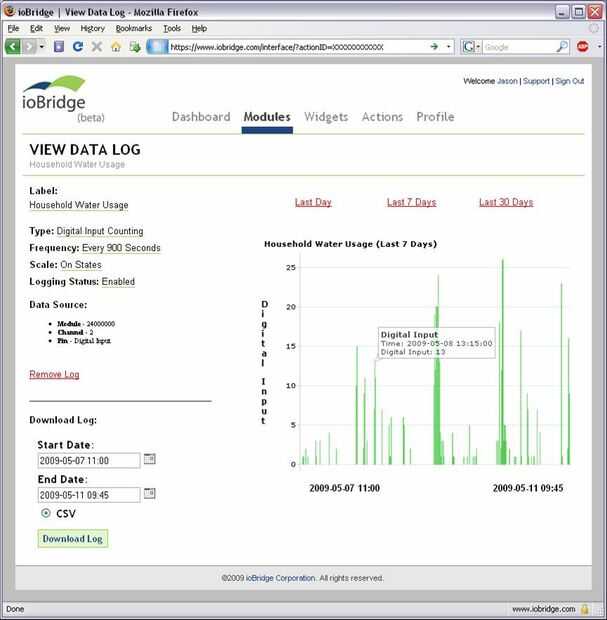Screen dimensions: 607x620
Task: Go back with the green Back arrow
Action: pos(12,47)
